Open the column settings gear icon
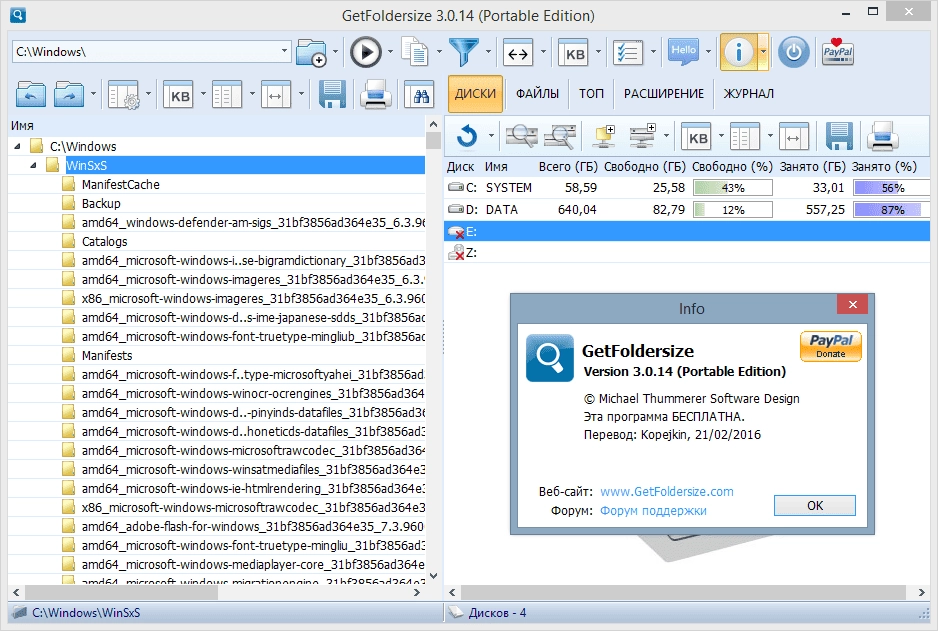 124,95
